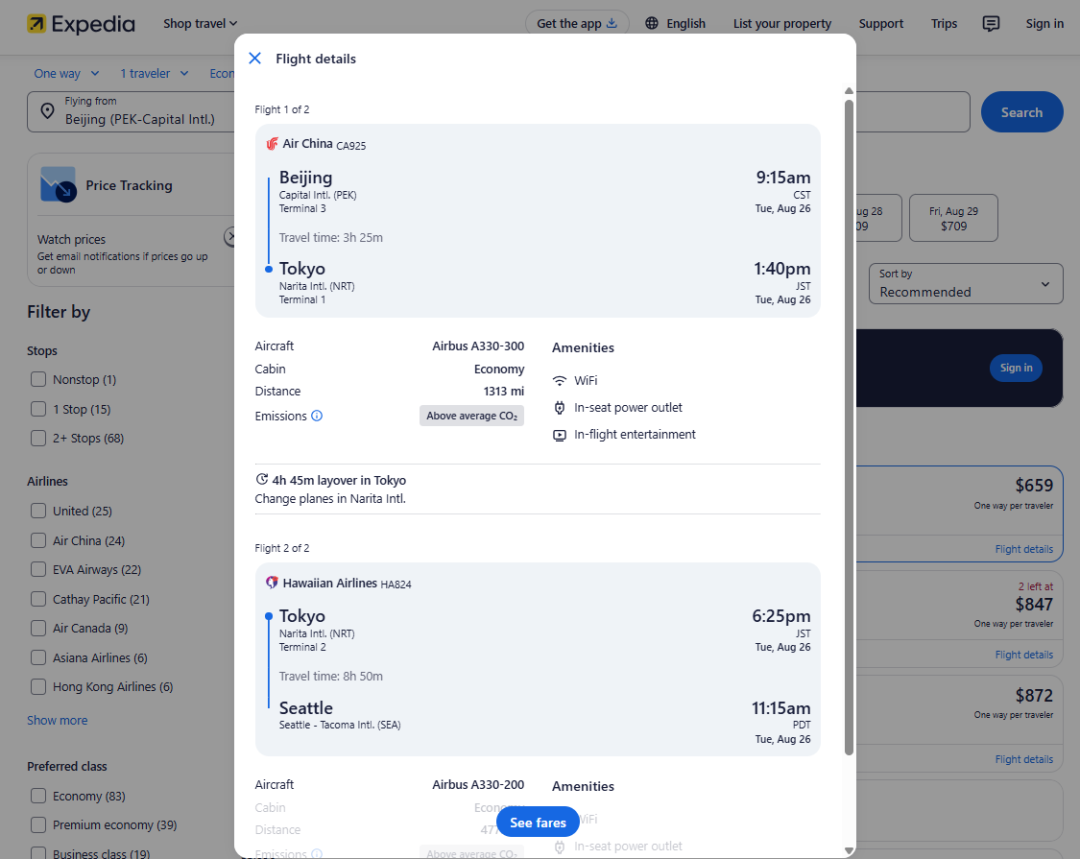This screenshot has height=859, width=1080.
Task: Check the Asiana Airlines (6) filter
Action: (x=39, y=658)
